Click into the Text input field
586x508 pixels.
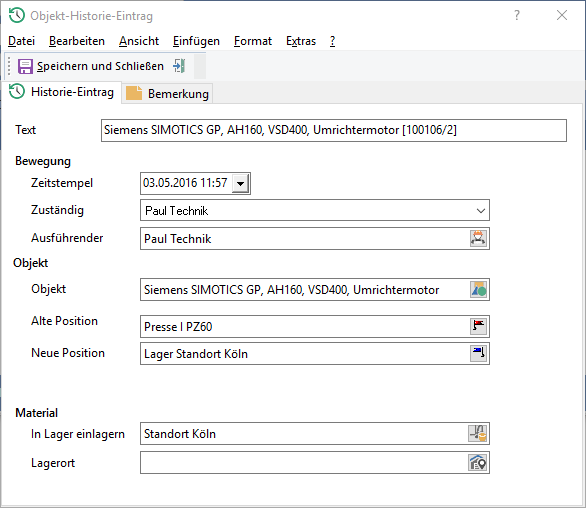coord(334,130)
